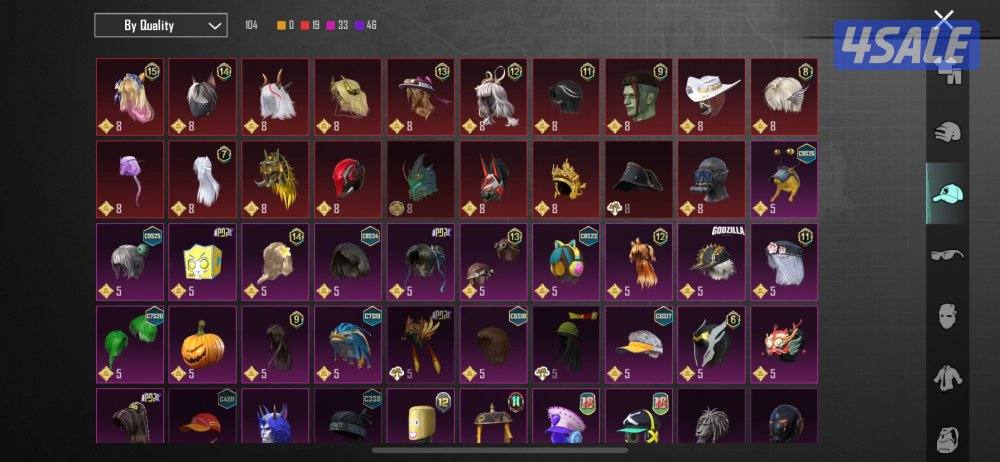Choose the green twin-tail hair item
The height and width of the screenshot is (462, 1000).
click(x=130, y=345)
